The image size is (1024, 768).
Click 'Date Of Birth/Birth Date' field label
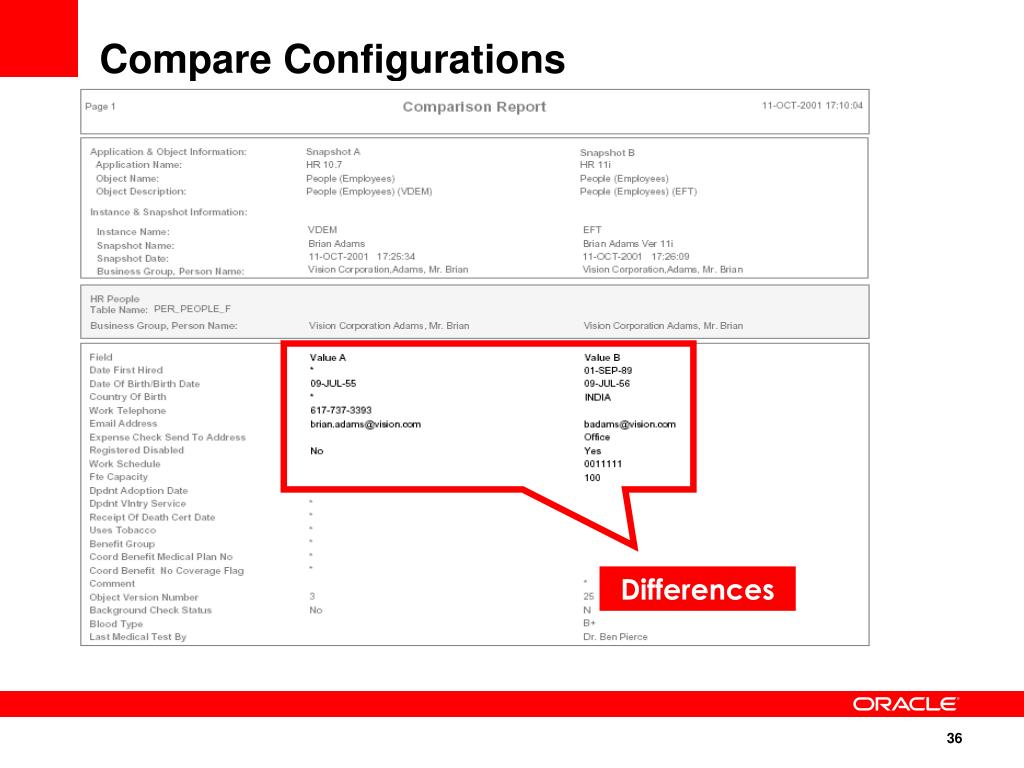144,384
